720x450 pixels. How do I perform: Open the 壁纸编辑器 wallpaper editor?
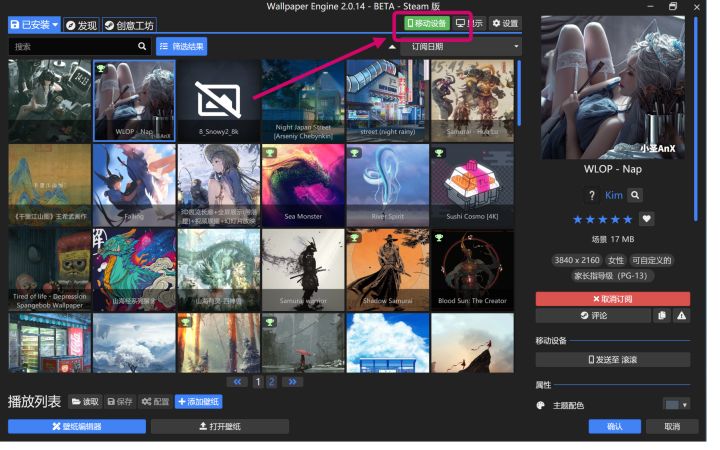pyautogui.click(x=77, y=427)
